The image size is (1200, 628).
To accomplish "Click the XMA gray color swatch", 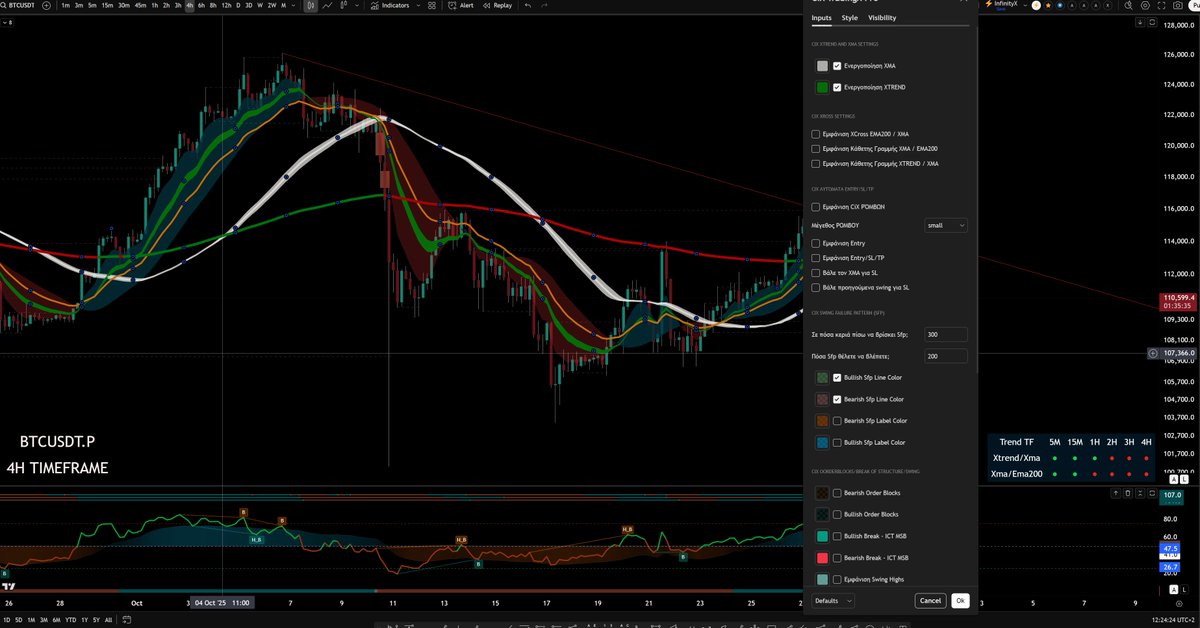I will coord(822,66).
